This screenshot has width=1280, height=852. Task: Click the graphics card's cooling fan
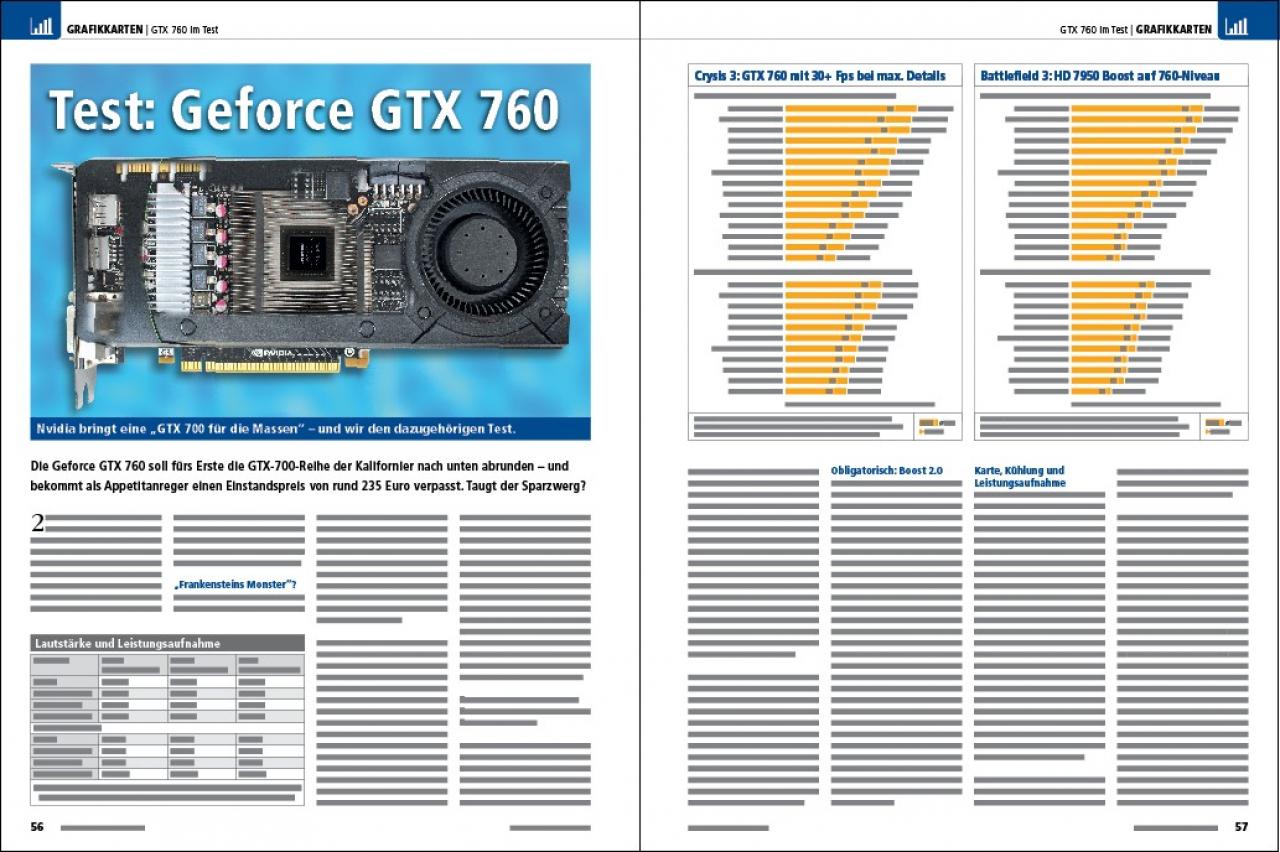(483, 253)
